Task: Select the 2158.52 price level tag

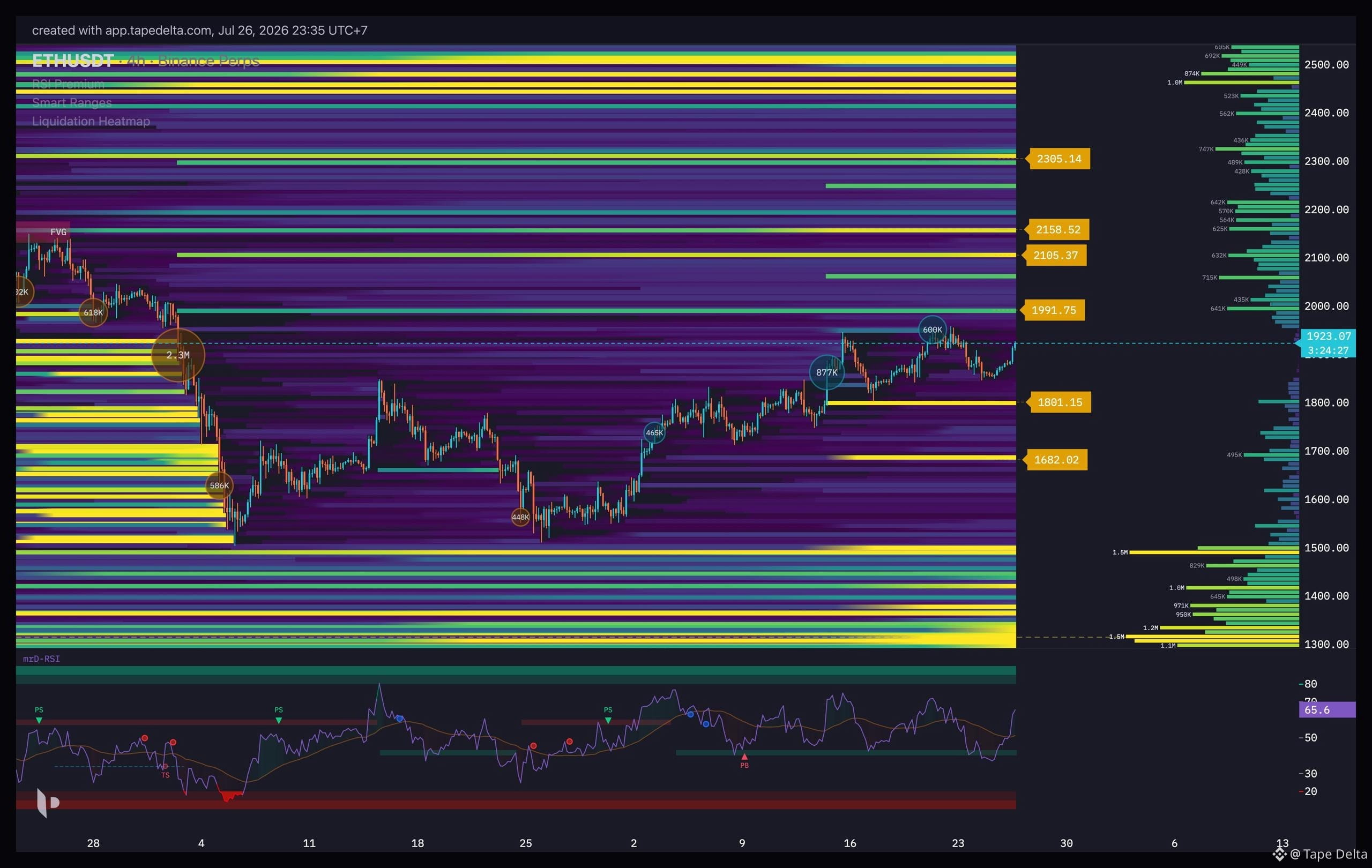Action: coord(1057,229)
